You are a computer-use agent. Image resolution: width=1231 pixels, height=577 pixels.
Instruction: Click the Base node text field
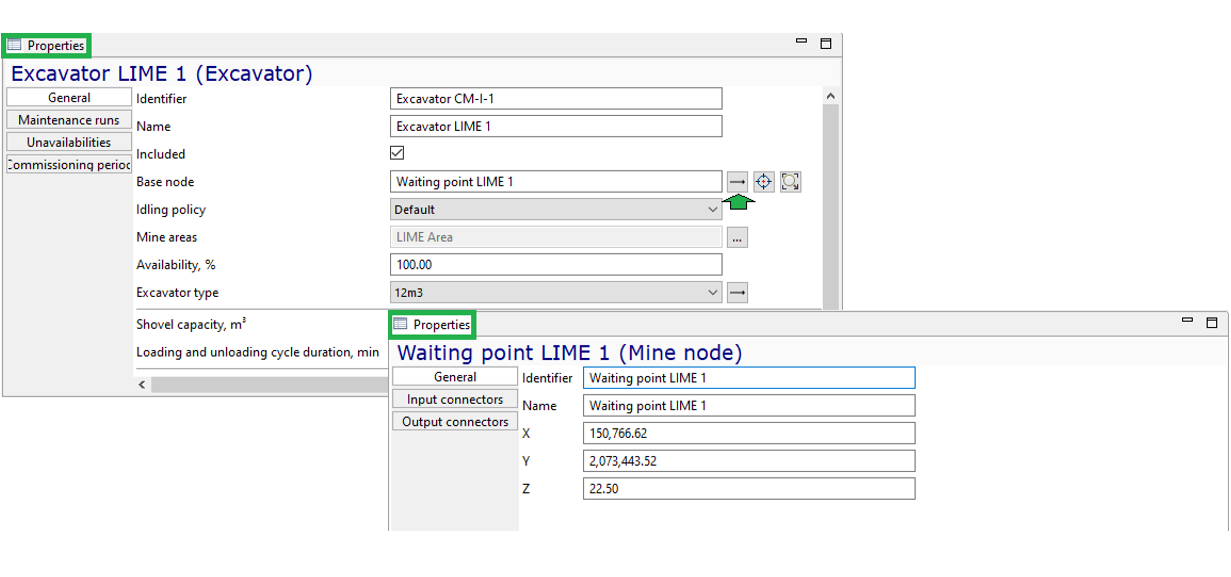coord(556,181)
